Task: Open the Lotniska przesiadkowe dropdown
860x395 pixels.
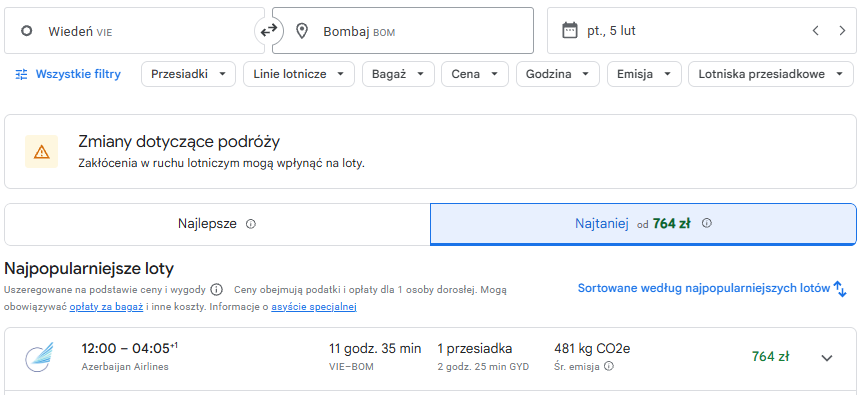Action: tap(771, 74)
